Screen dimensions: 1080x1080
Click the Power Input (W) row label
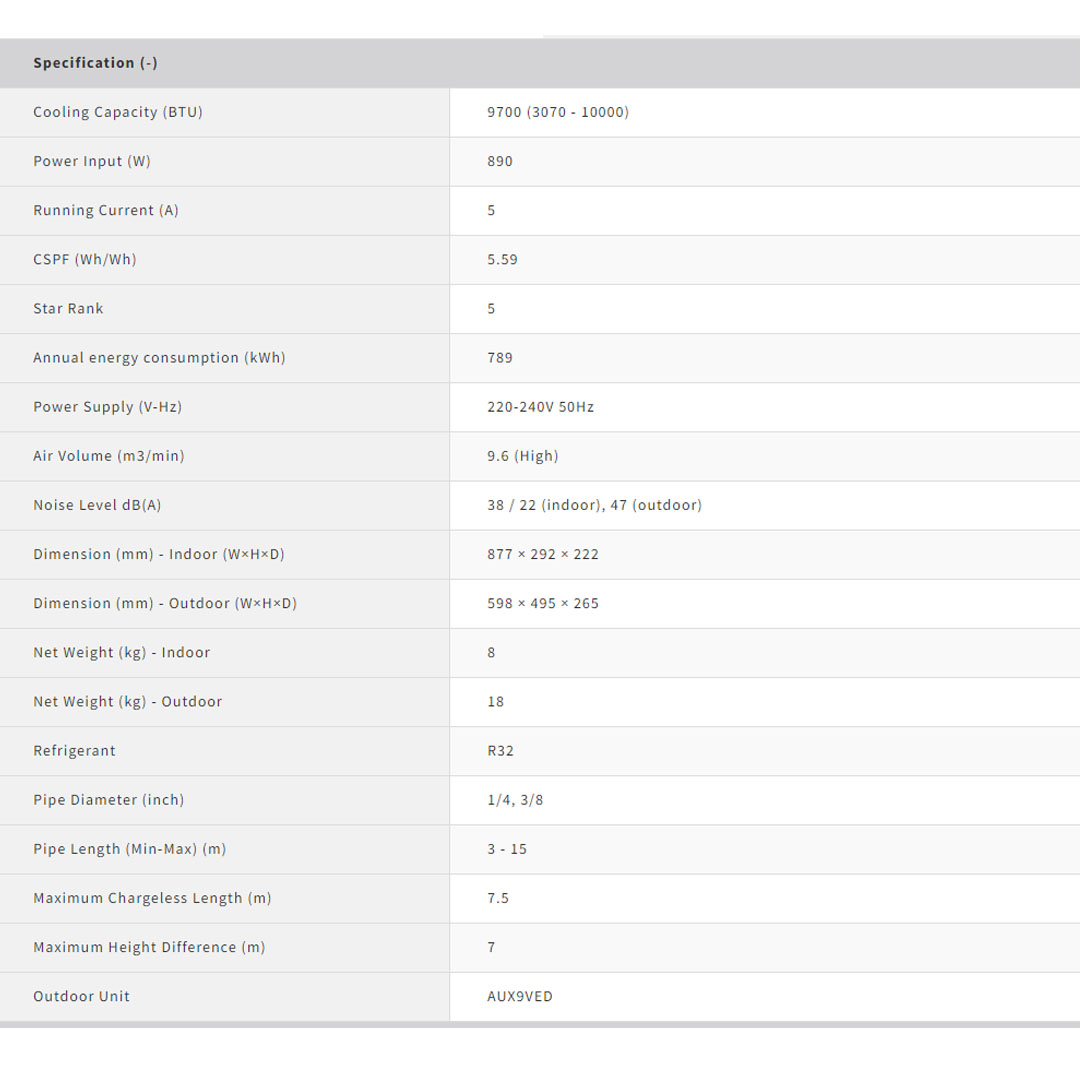[92, 161]
